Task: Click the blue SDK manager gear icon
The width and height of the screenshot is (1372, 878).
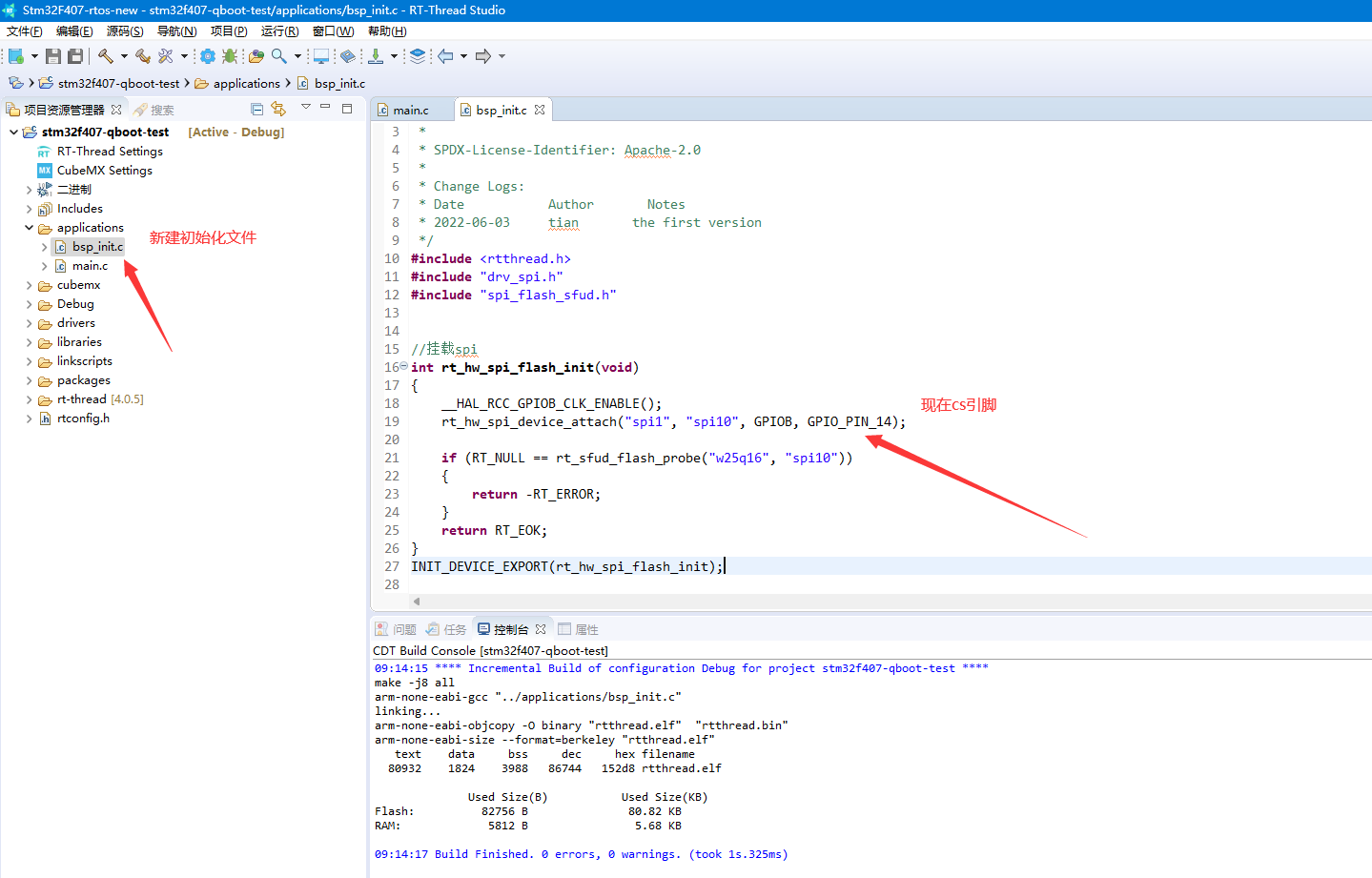Action: pyautogui.click(x=207, y=56)
